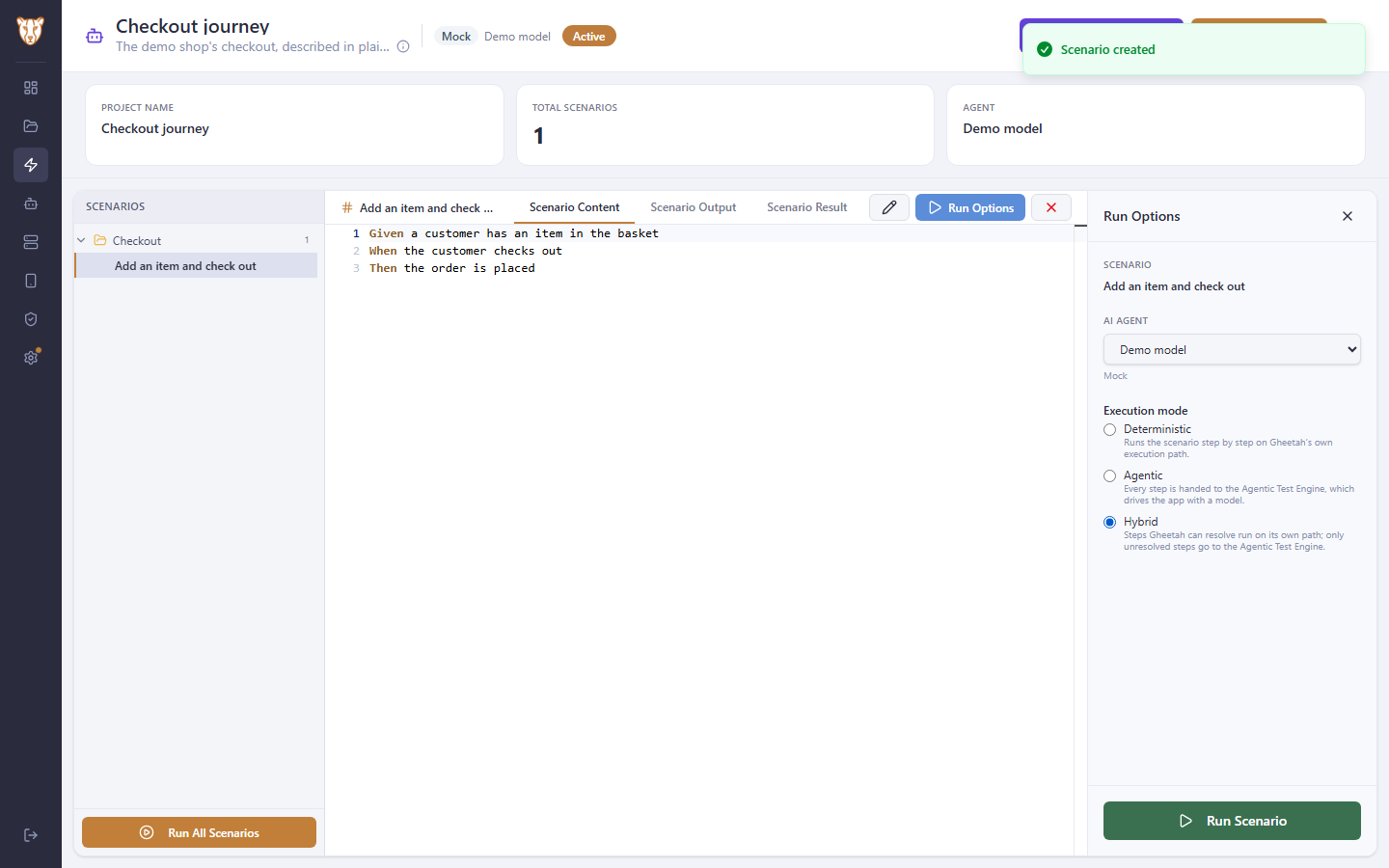Click the 'Demo model' text in header
Viewport: 1389px width, 868px height.
click(517, 37)
